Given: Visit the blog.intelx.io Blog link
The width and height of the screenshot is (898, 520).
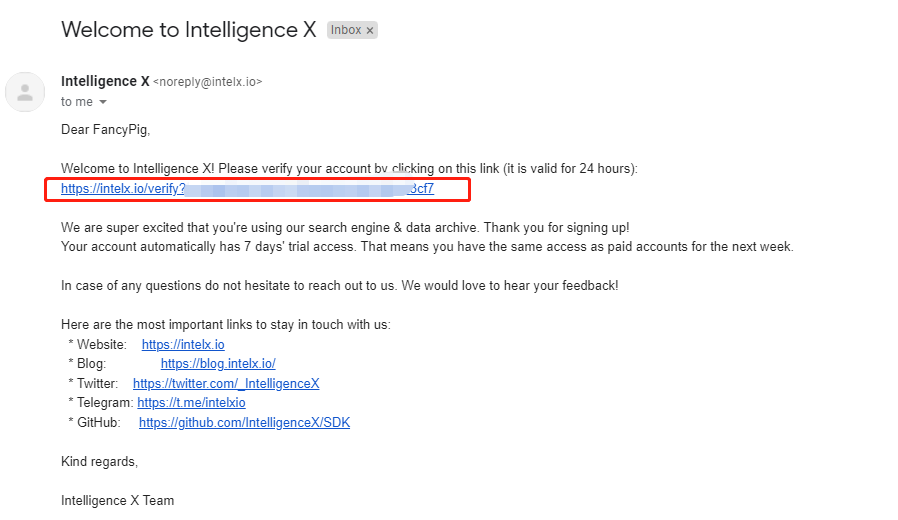Looking at the screenshot, I should click(x=218, y=364).
